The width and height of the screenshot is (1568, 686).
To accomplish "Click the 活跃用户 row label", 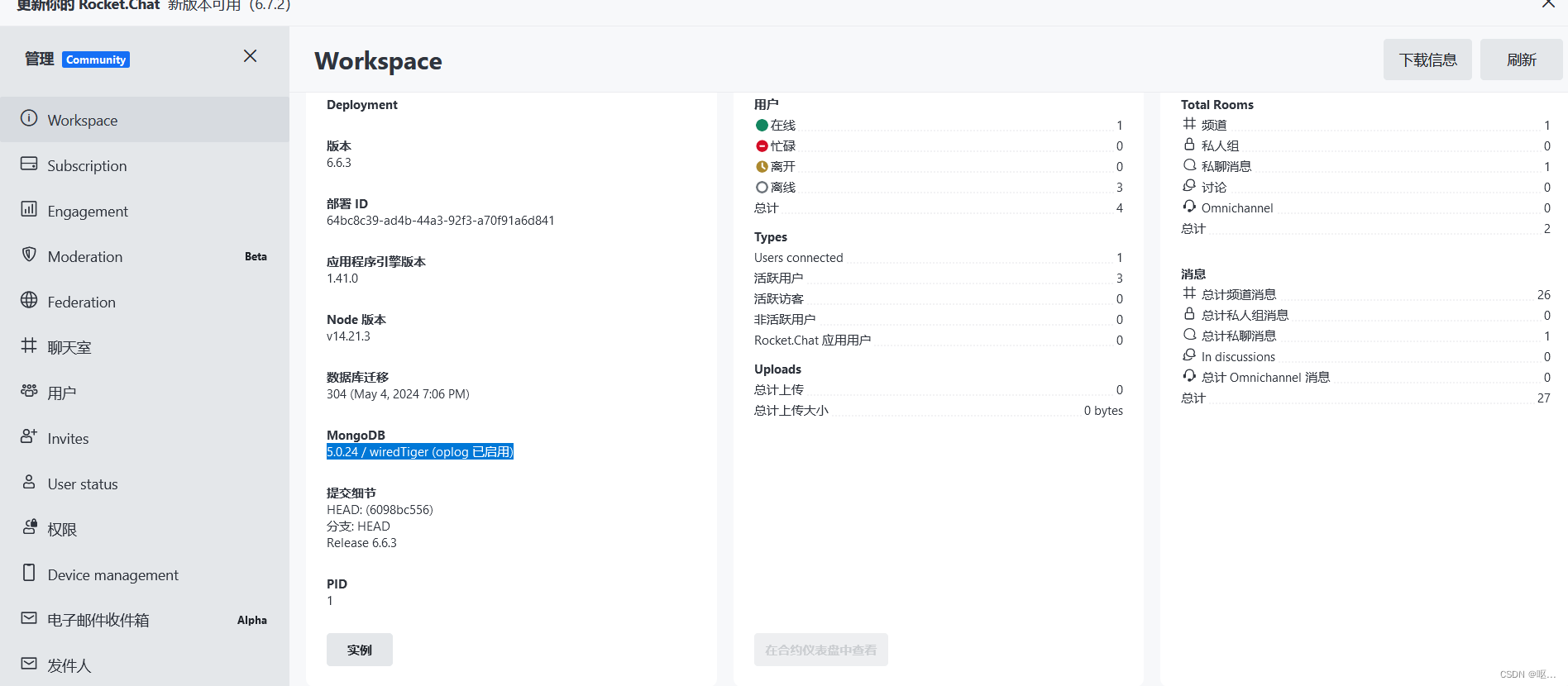I will pos(778,278).
